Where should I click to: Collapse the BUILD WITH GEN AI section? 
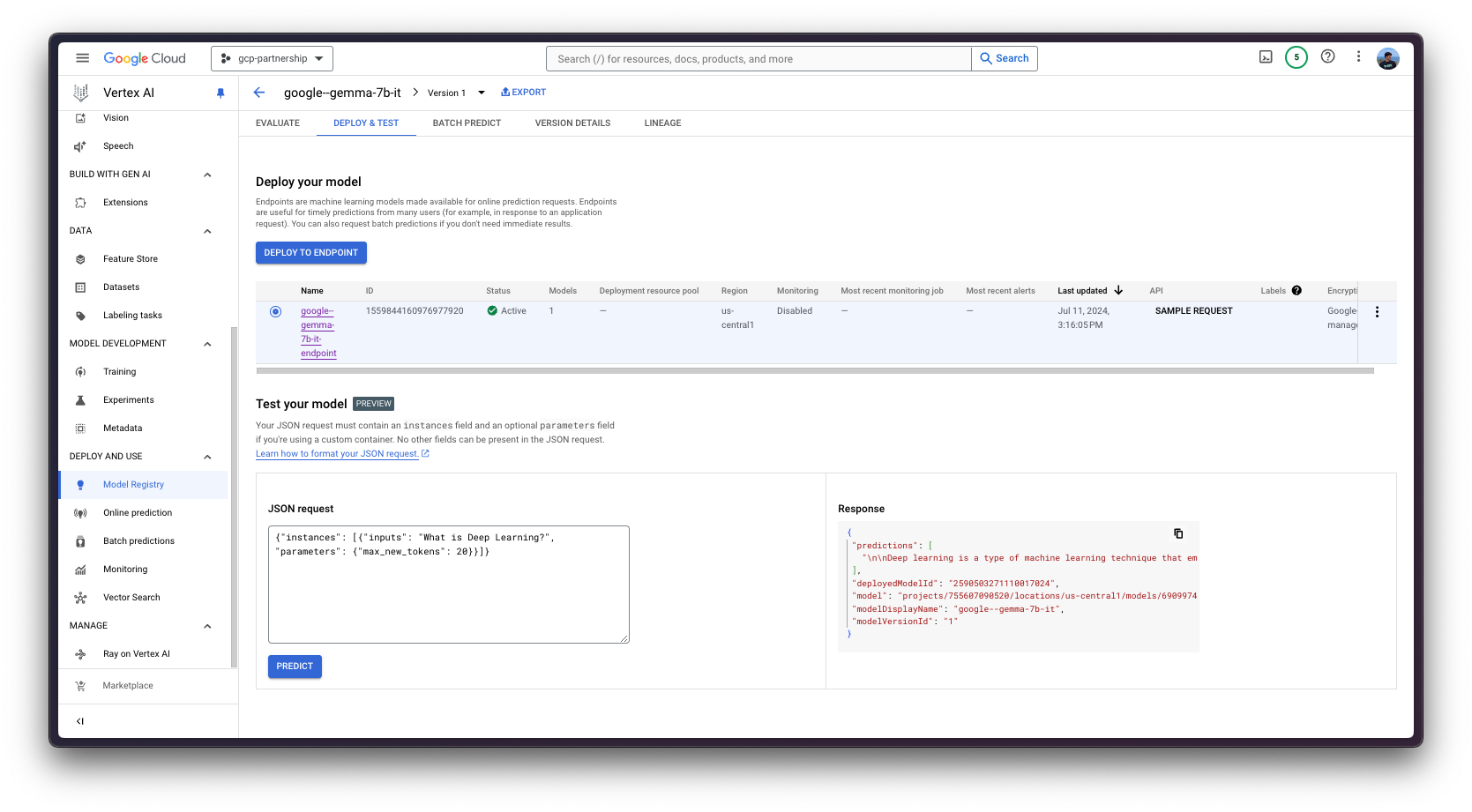tap(207, 175)
